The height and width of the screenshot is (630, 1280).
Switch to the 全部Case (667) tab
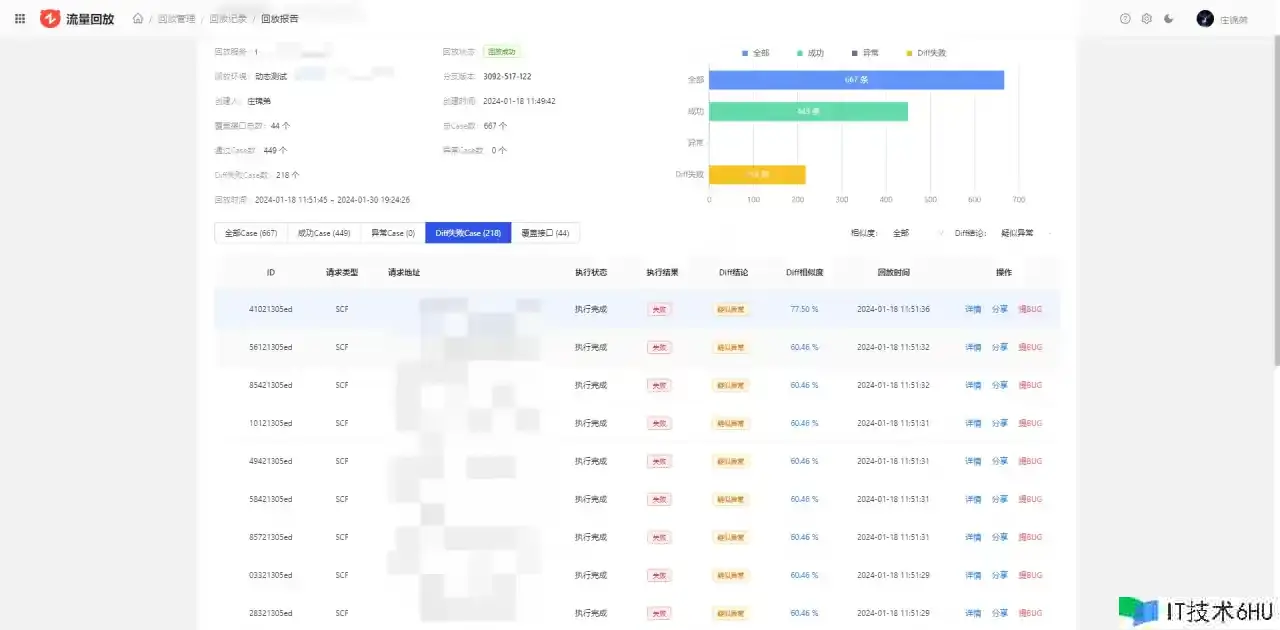coord(251,233)
